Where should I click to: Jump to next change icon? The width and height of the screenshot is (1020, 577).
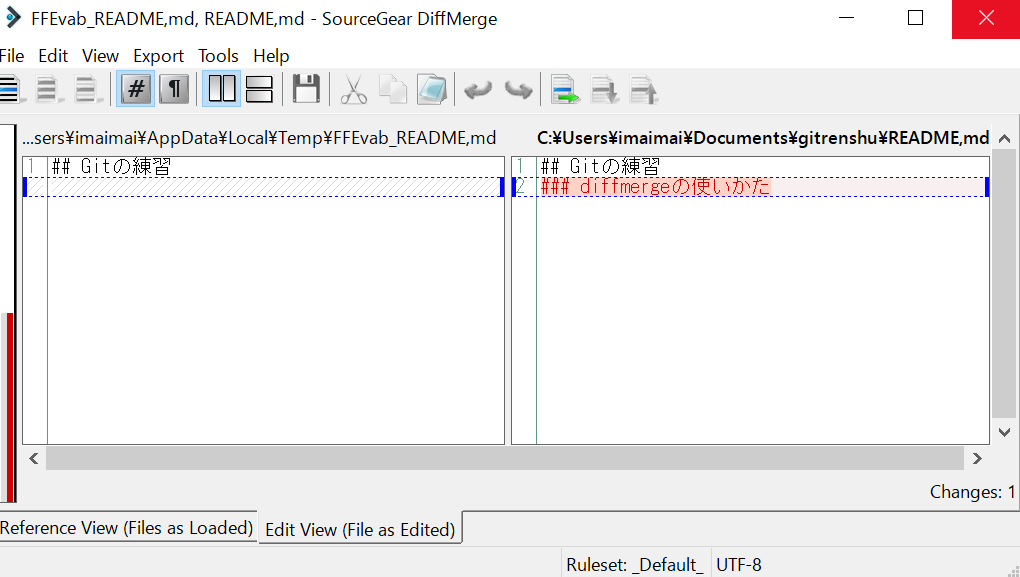pos(604,89)
